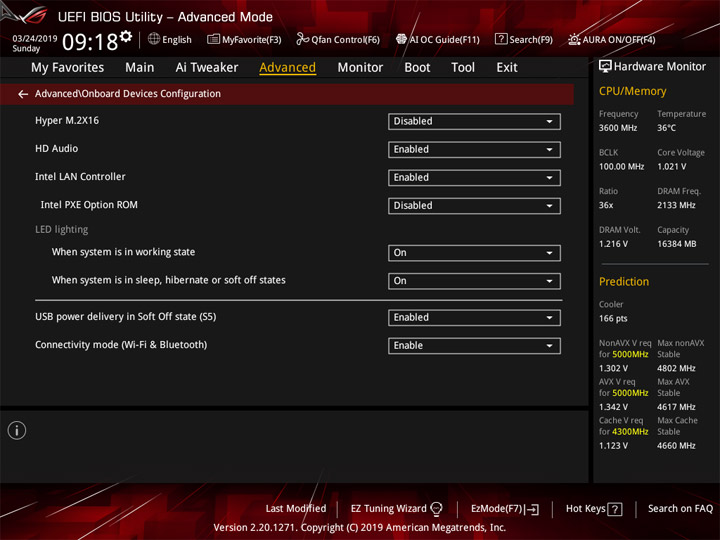Select the sleep, hibernate or soft off label

click(169, 280)
